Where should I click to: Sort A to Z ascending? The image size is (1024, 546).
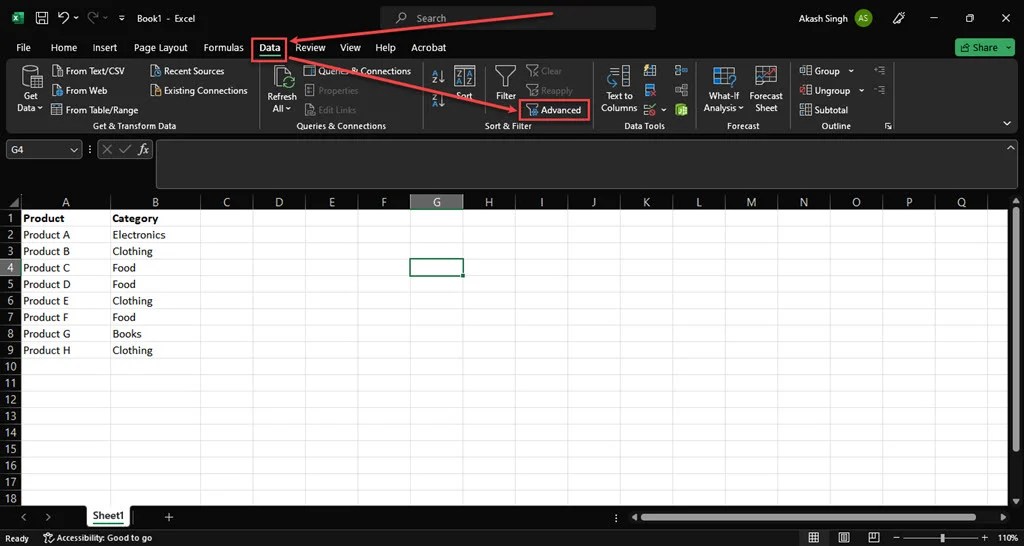point(438,76)
